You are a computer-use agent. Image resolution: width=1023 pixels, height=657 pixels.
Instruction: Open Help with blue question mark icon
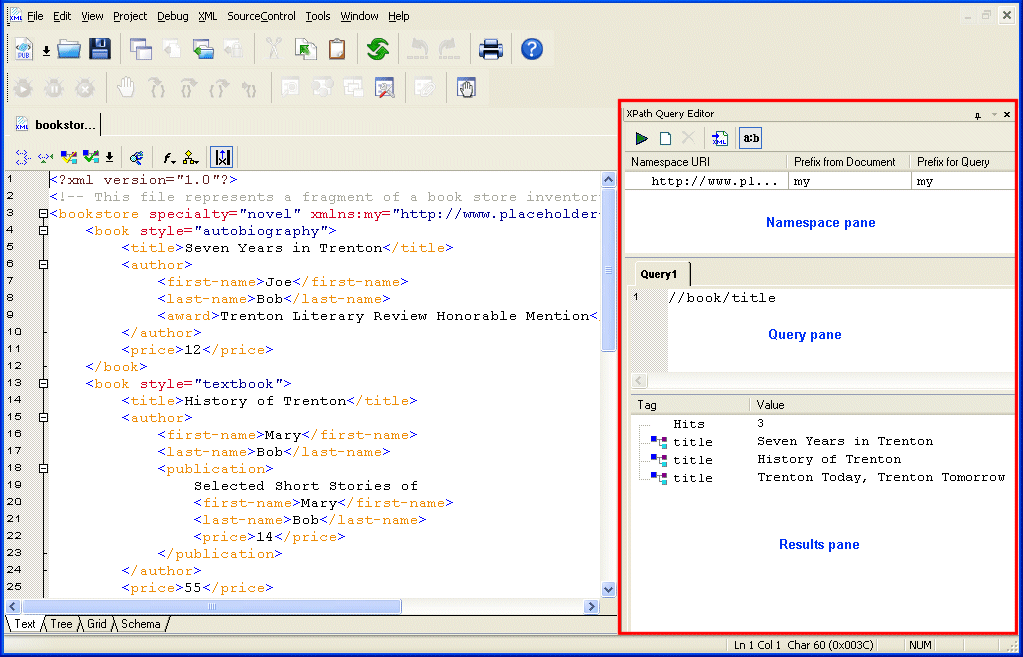(x=532, y=49)
